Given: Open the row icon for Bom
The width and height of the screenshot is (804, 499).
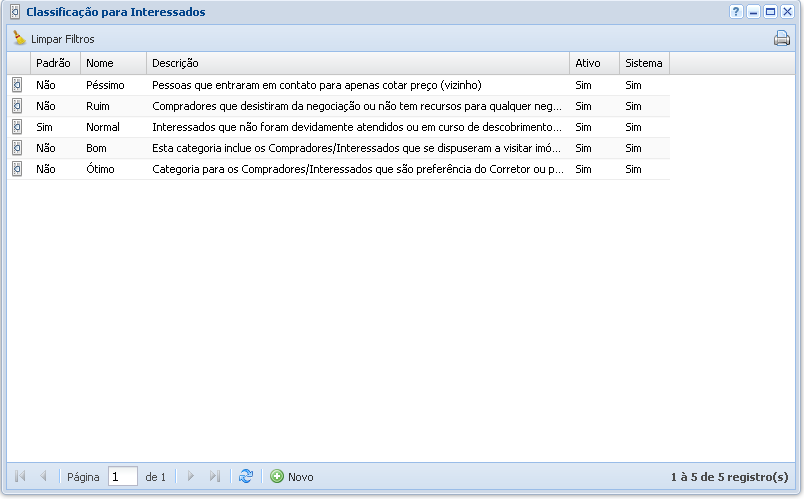Looking at the screenshot, I should tap(17, 148).
